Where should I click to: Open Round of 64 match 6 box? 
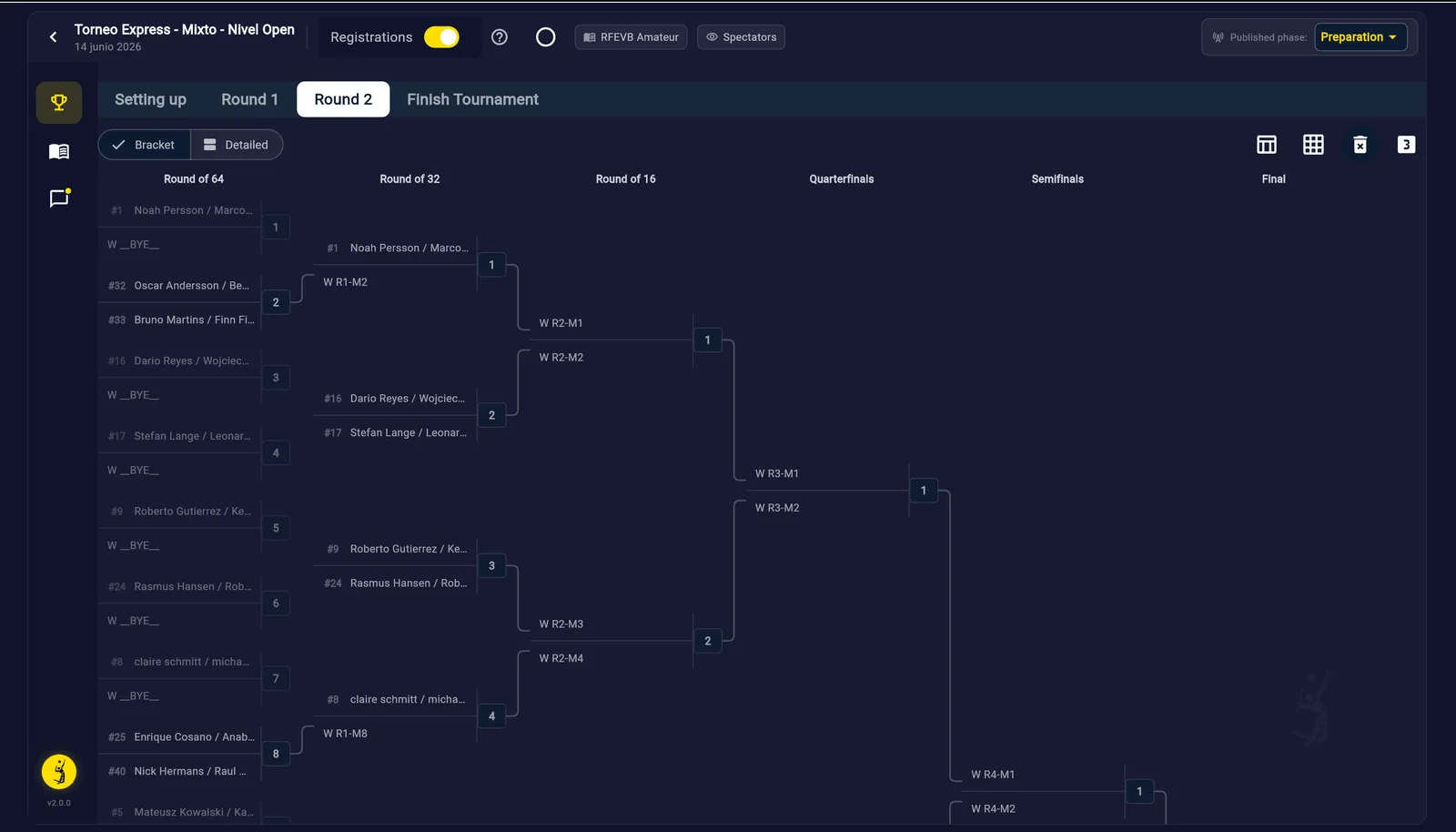276,604
